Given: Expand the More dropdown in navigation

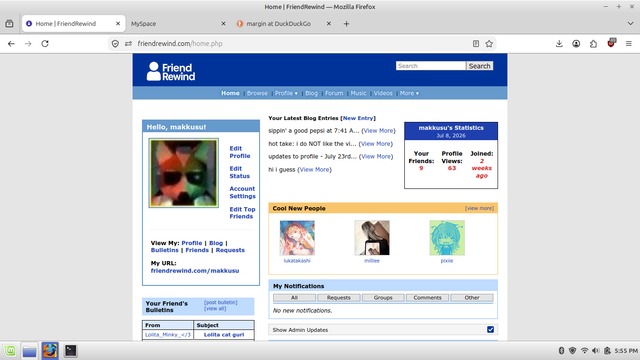Looking at the screenshot, I should tap(409, 93).
